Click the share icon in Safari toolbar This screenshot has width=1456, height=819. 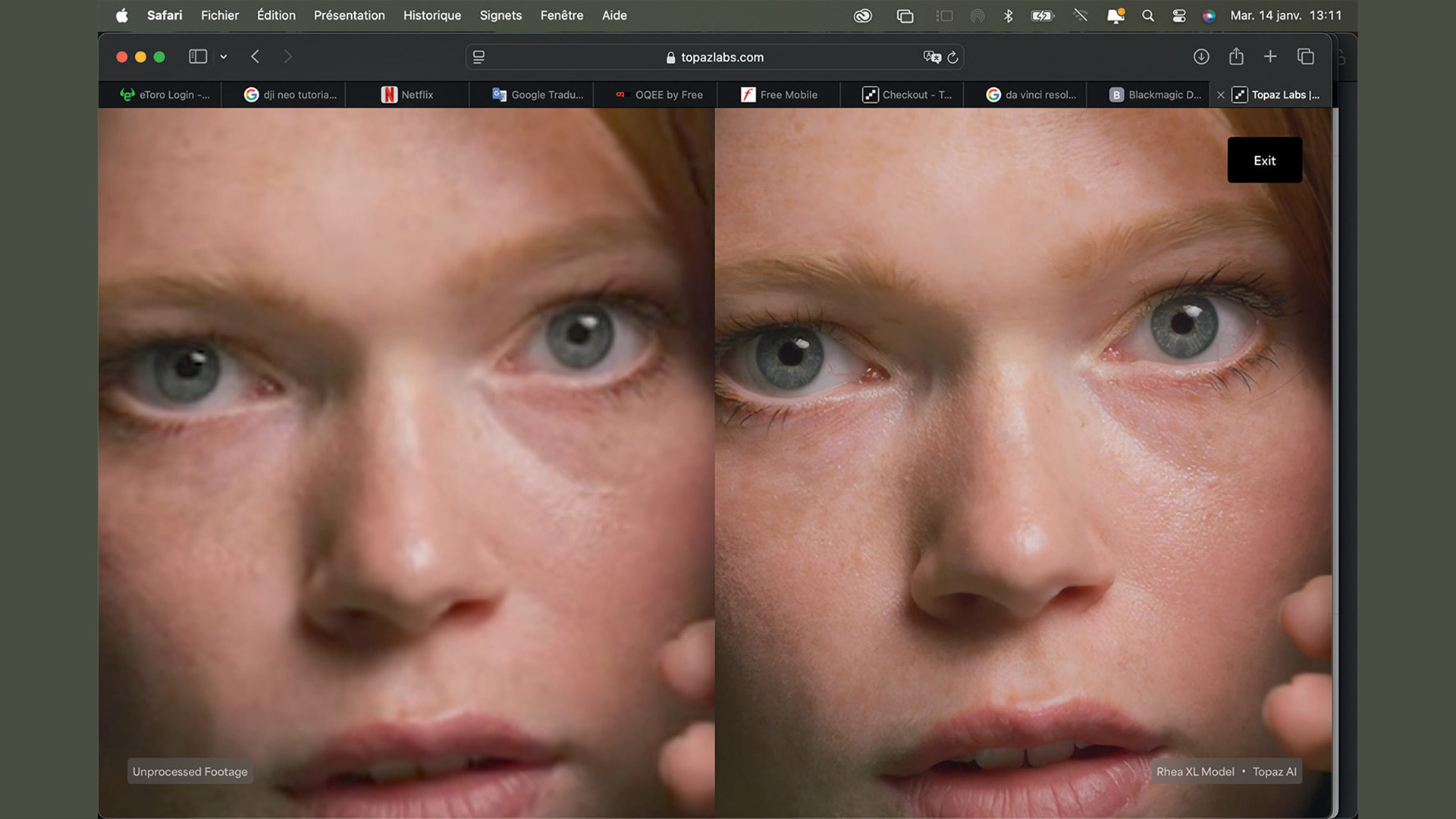(1236, 57)
